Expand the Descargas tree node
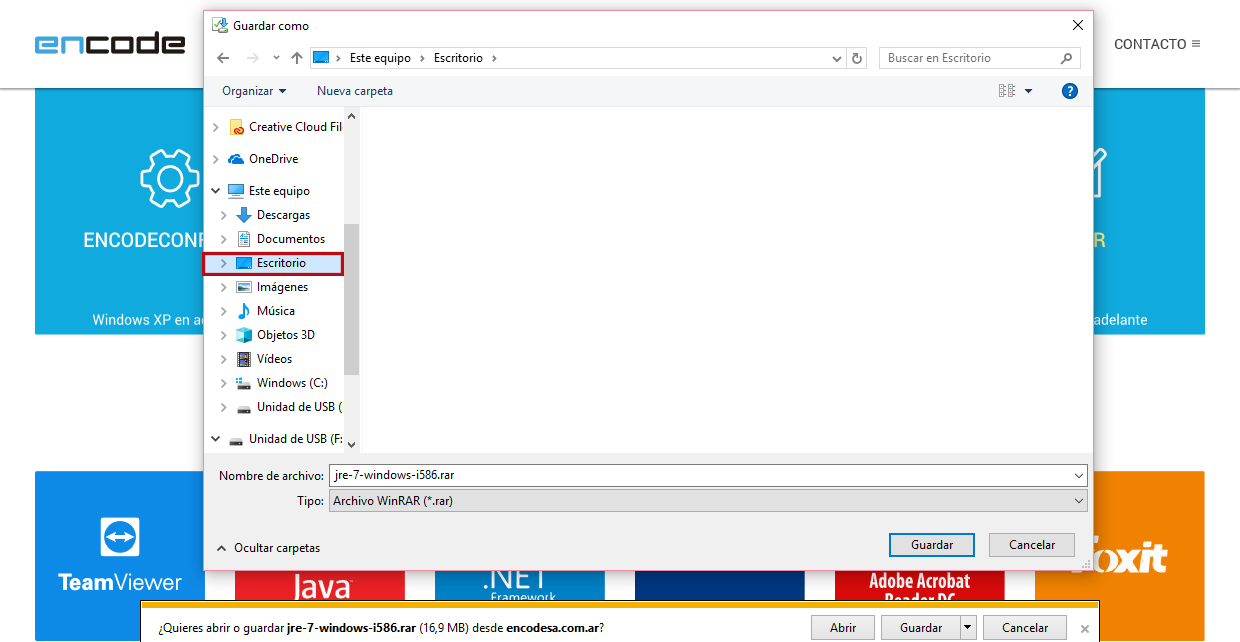Image resolution: width=1240 pixels, height=642 pixels. pos(224,215)
